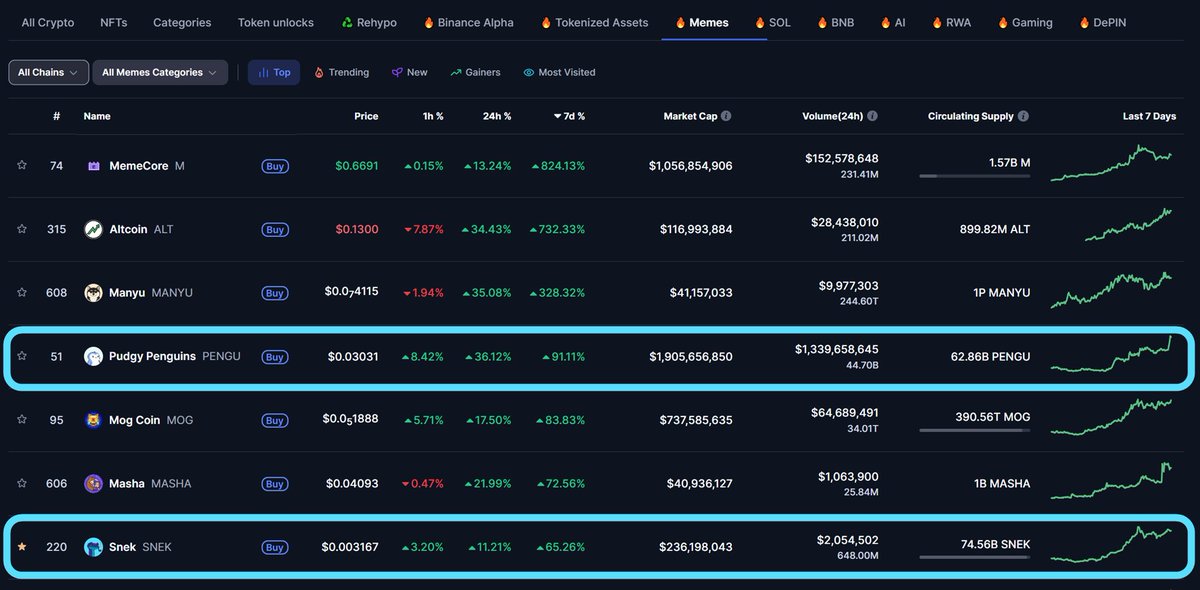Toggle the star next to Mog Coin
Viewport: 1200px width, 590px height.
point(22,420)
